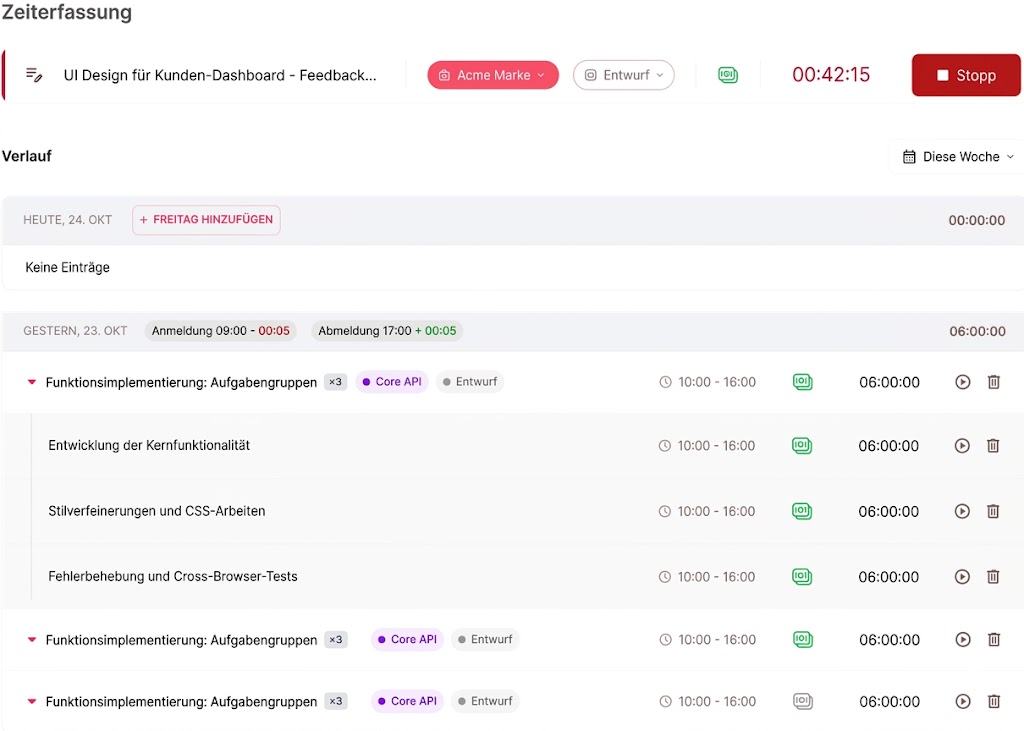Start timer for Entwicklung der Kernfunktionalität
Viewport: 1024px width, 731px height.
(962, 446)
